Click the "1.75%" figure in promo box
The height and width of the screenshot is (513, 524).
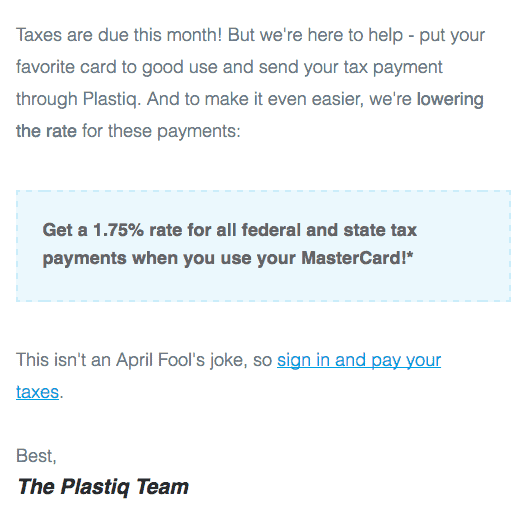(x=118, y=230)
